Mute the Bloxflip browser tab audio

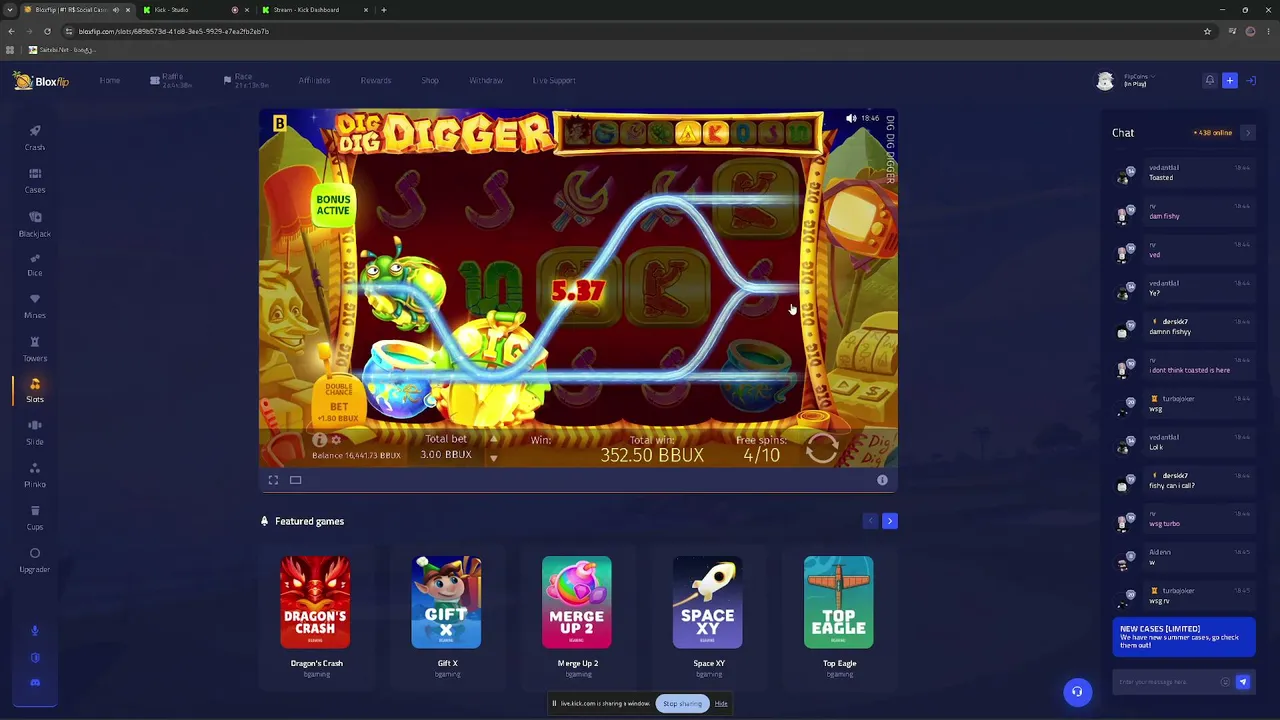pos(116,10)
